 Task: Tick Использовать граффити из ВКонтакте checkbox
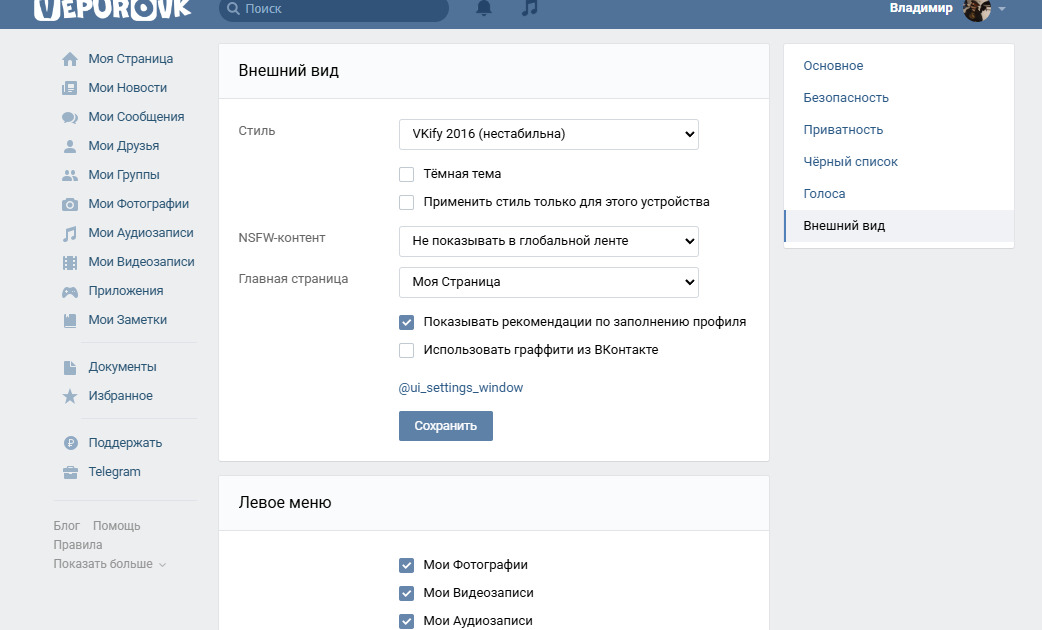(x=407, y=350)
